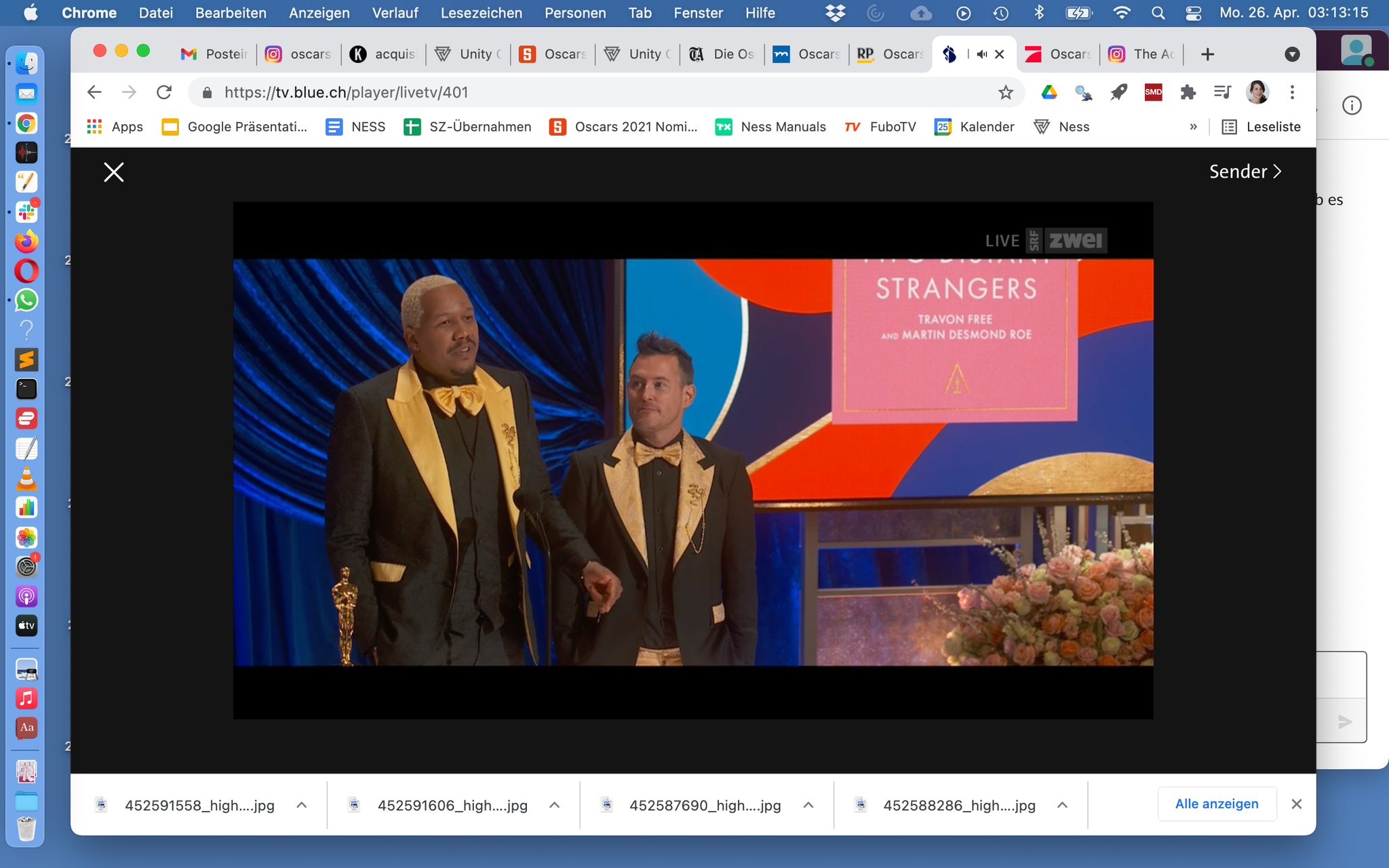Open media controls icon in toolbar
Image resolution: width=1389 pixels, height=868 pixels.
[1222, 92]
